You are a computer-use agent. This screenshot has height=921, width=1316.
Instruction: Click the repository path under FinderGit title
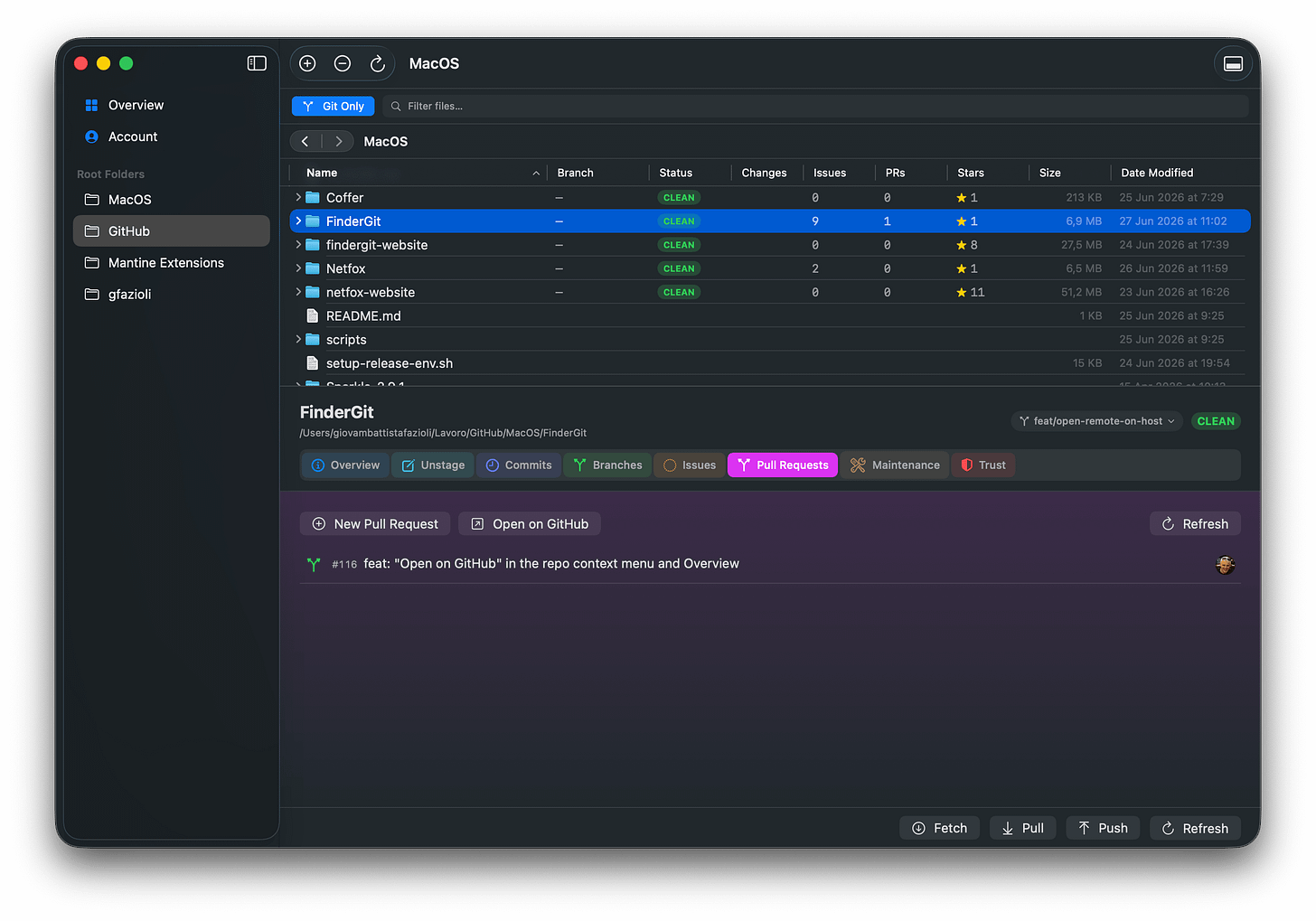(x=443, y=433)
